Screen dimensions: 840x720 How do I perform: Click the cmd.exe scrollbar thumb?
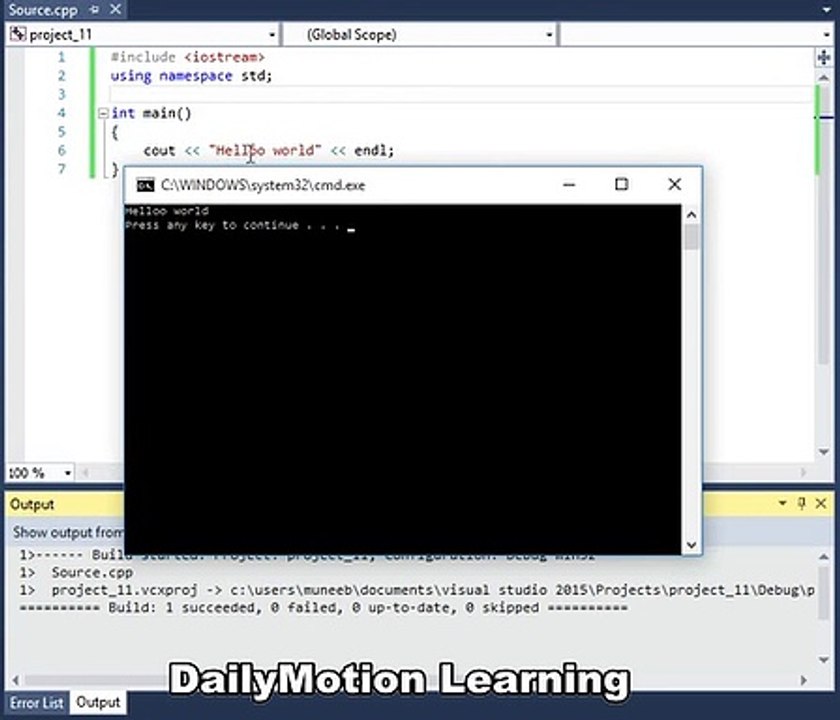click(x=692, y=236)
